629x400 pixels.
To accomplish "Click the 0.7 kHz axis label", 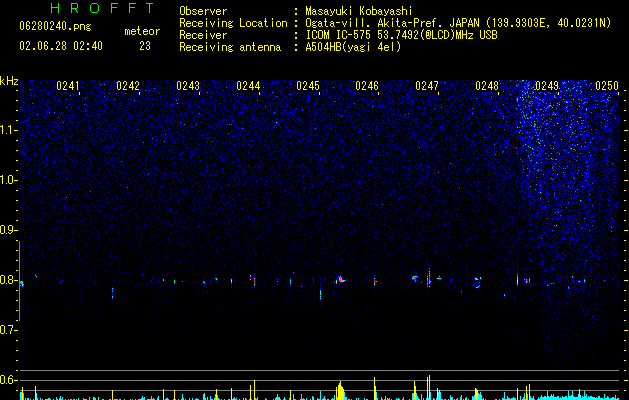I will pyautogui.click(x=8, y=330).
